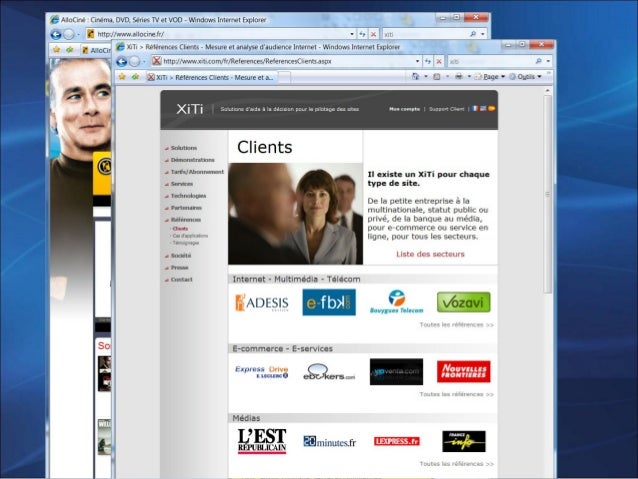
Task: Open Références in the left navigation
Action: pyautogui.click(x=186, y=220)
